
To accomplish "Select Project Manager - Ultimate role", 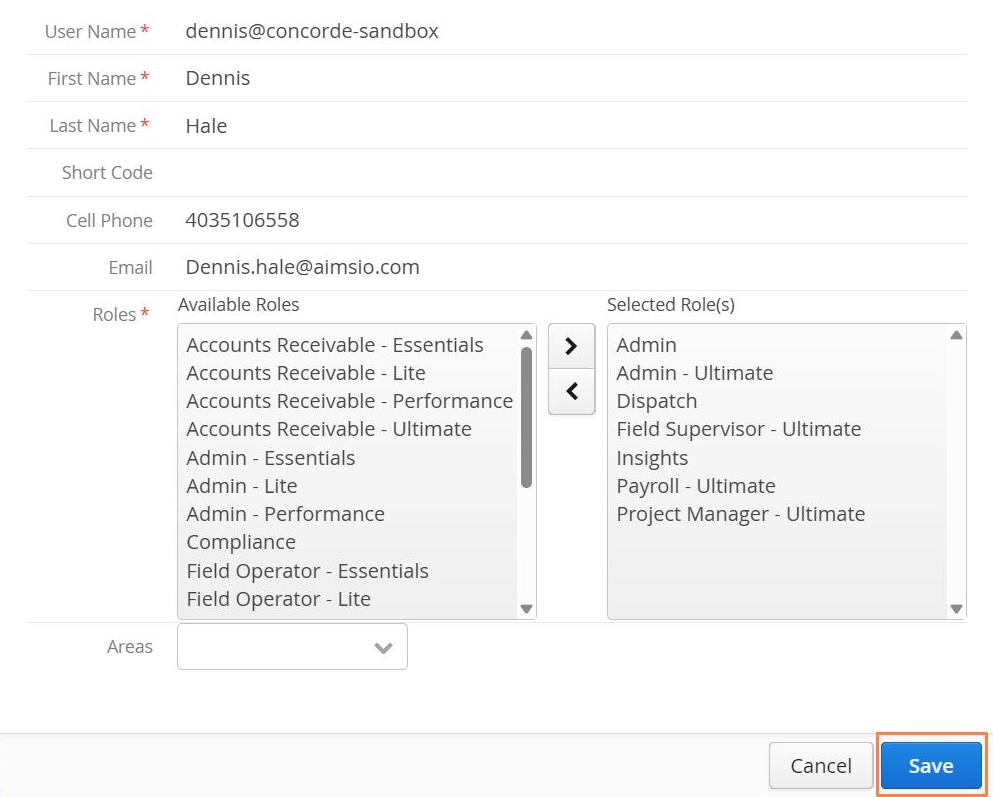I will click(741, 513).
